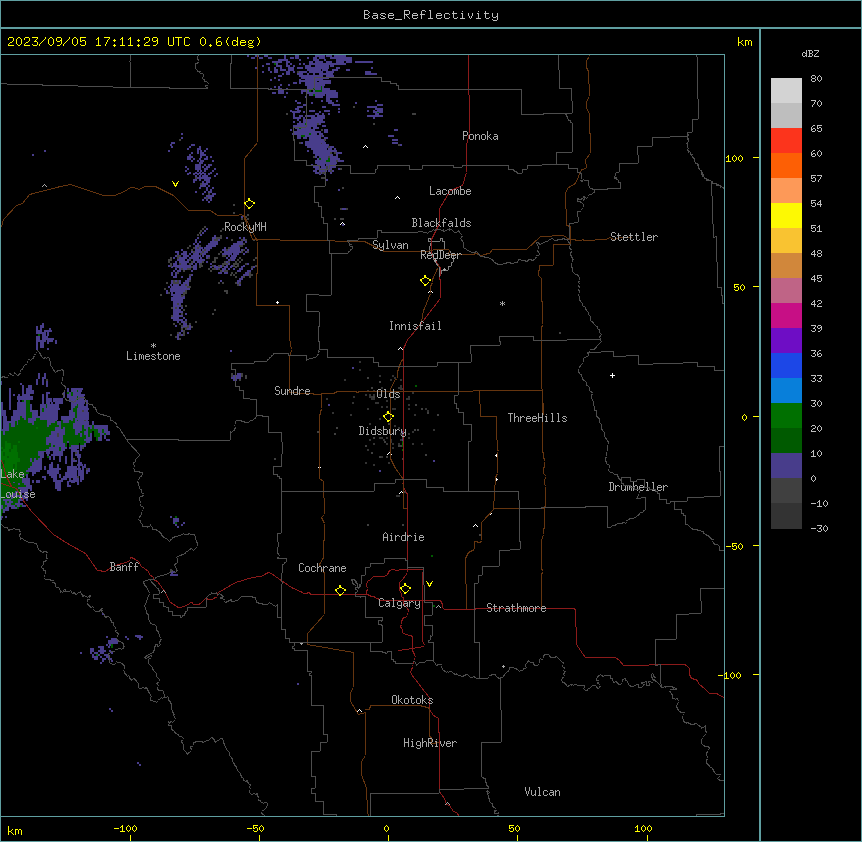Click the white plus marker north of Drumheller
Screen dimensions: 862x842
pos(612,375)
